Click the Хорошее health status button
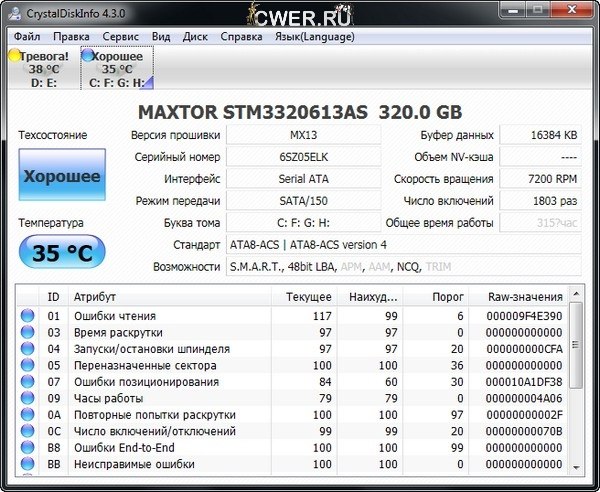Screen dimensions: 600x492 point(62,176)
